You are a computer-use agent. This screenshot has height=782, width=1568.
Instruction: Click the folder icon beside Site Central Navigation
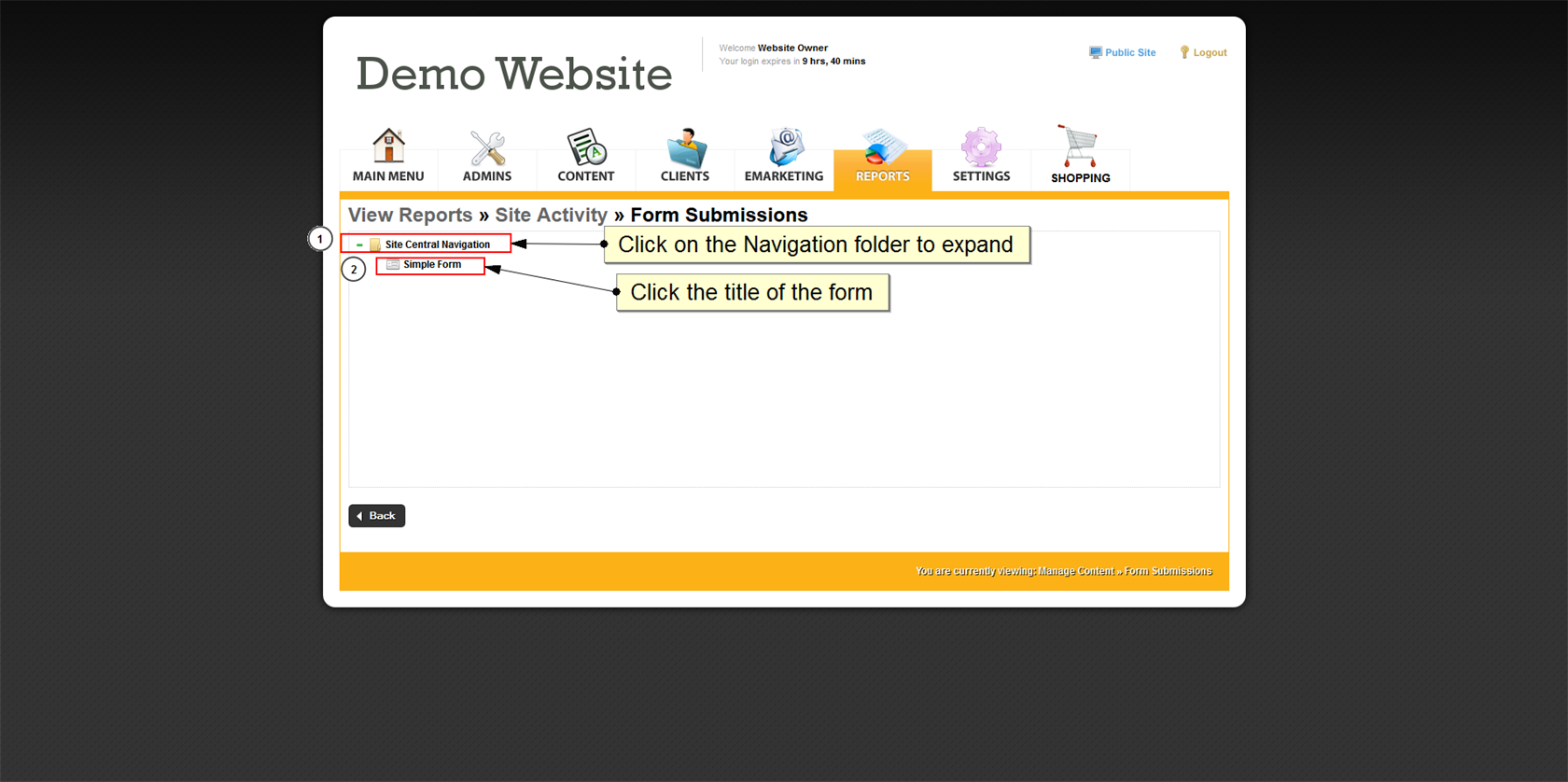tap(375, 244)
